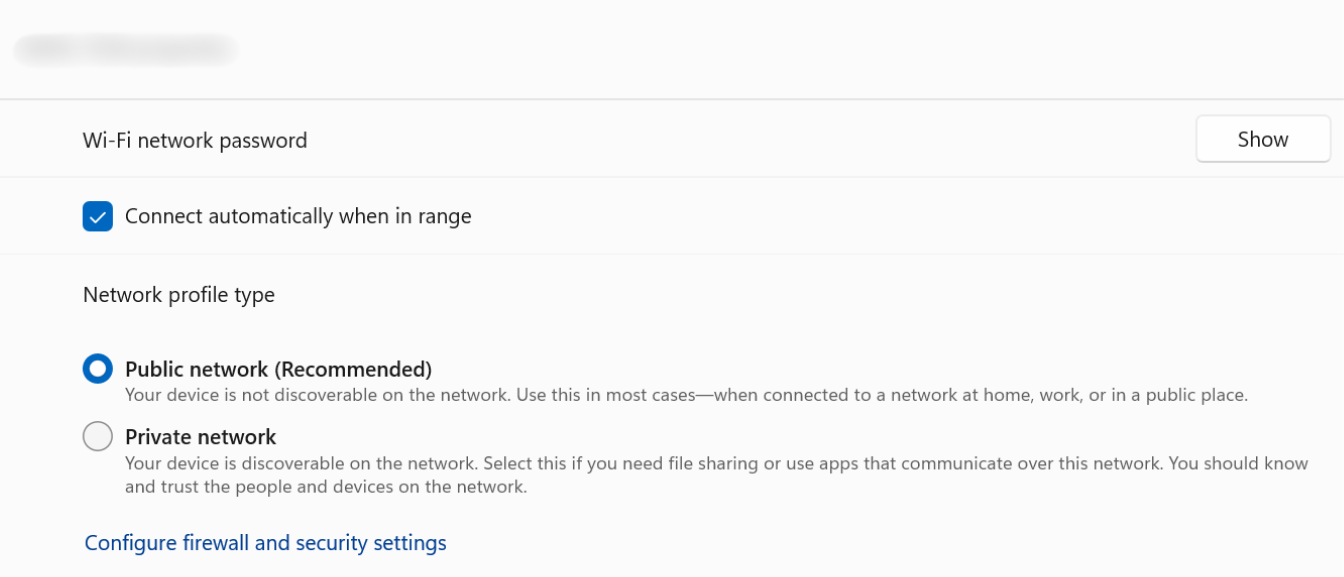Click the blurred network name at the top
This screenshot has height=577, width=1344.
pyautogui.click(x=124, y=48)
